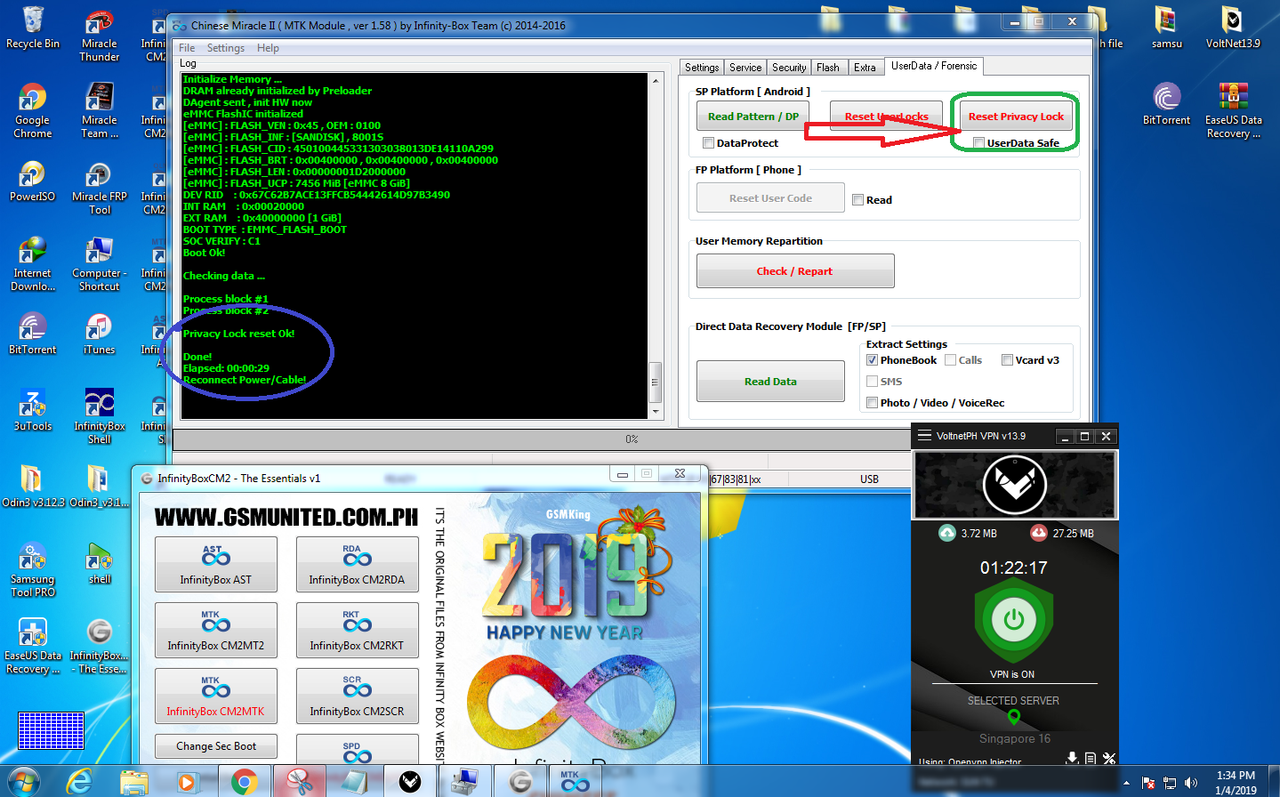Open the samsu folder on the desktop
Screen dimensions: 1280x797
pos(1166,28)
